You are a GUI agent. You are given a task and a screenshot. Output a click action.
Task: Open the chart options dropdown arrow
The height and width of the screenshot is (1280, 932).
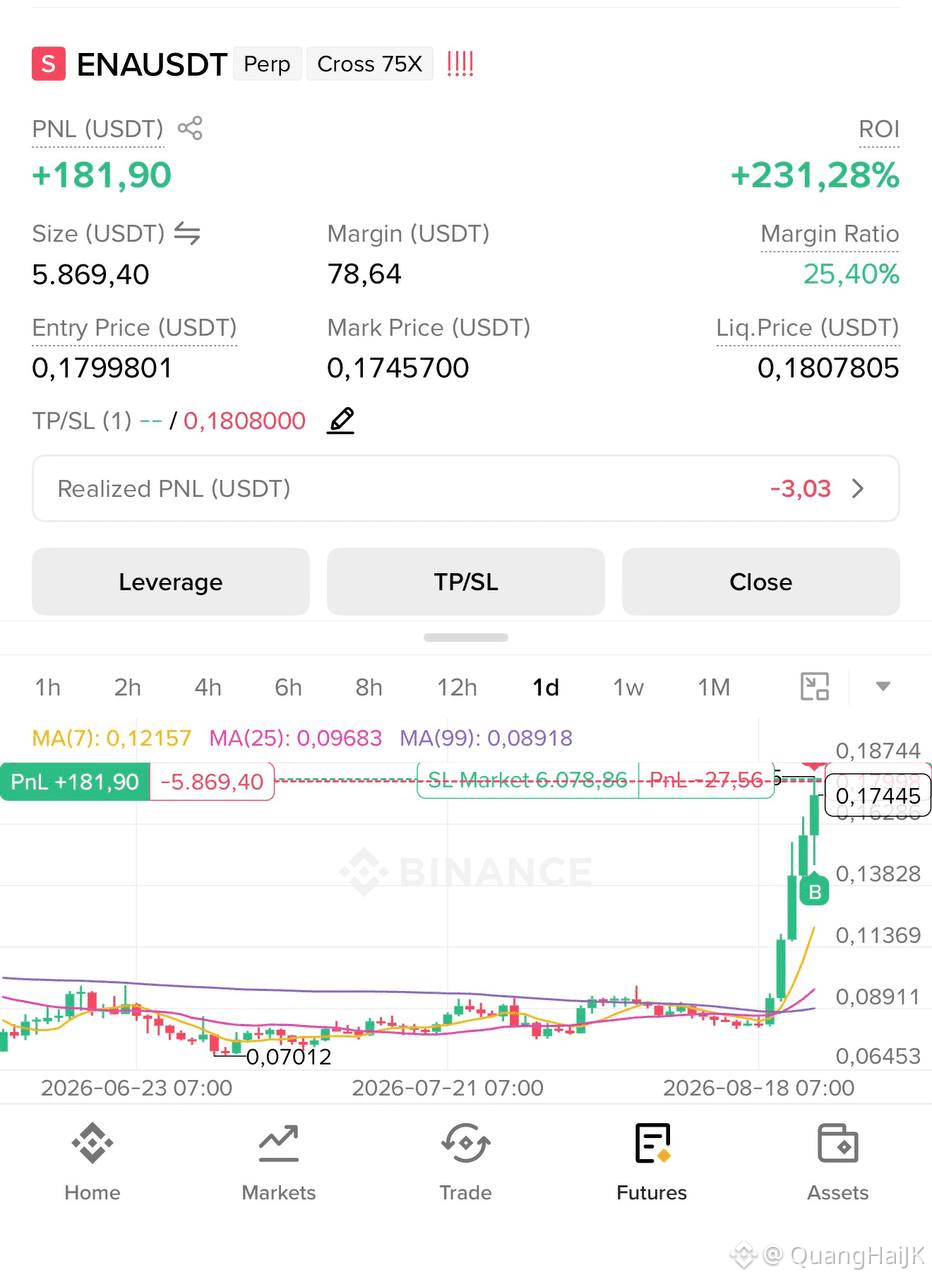(x=883, y=686)
